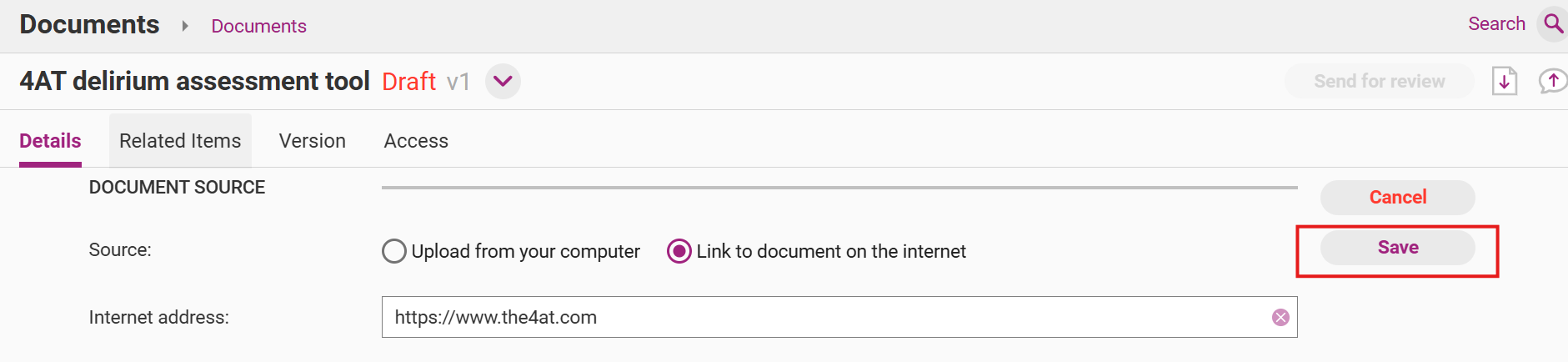Click the upload arrow bubble icon
Viewport: 1568px width, 362px height.
pyautogui.click(x=1552, y=81)
